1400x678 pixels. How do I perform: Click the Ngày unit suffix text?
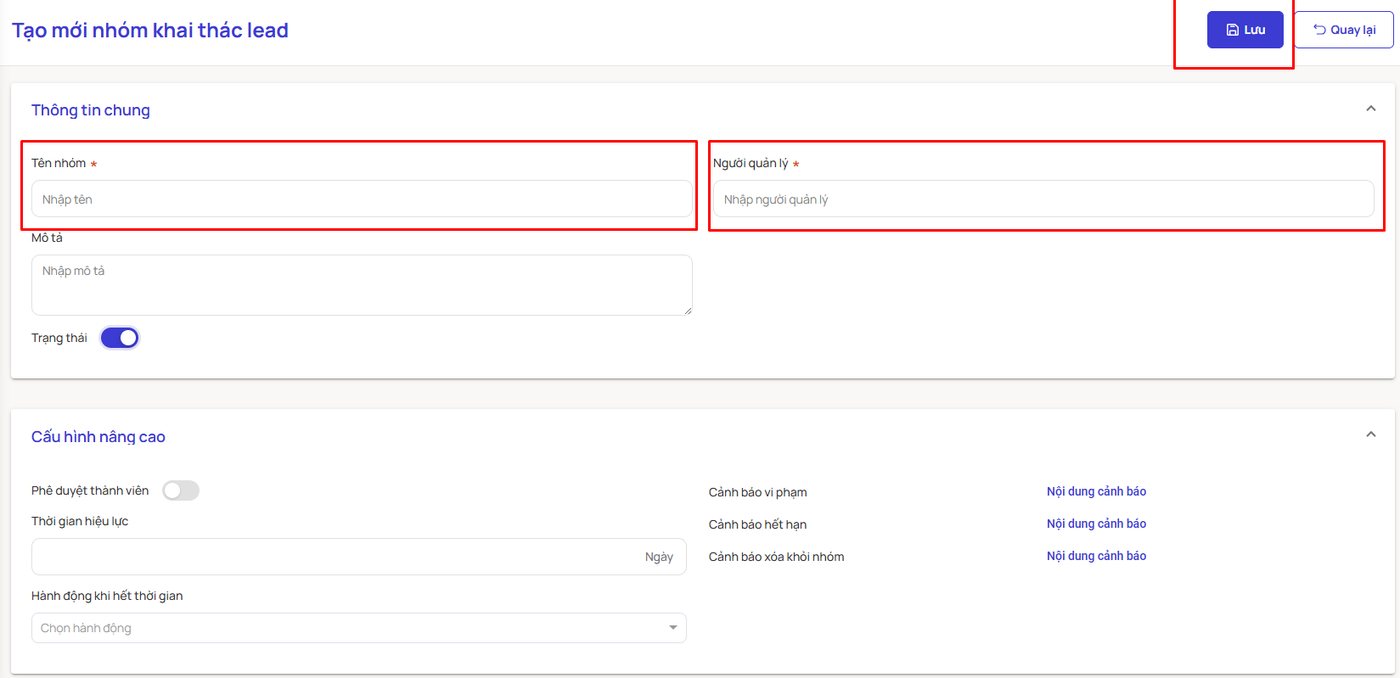[x=659, y=557]
